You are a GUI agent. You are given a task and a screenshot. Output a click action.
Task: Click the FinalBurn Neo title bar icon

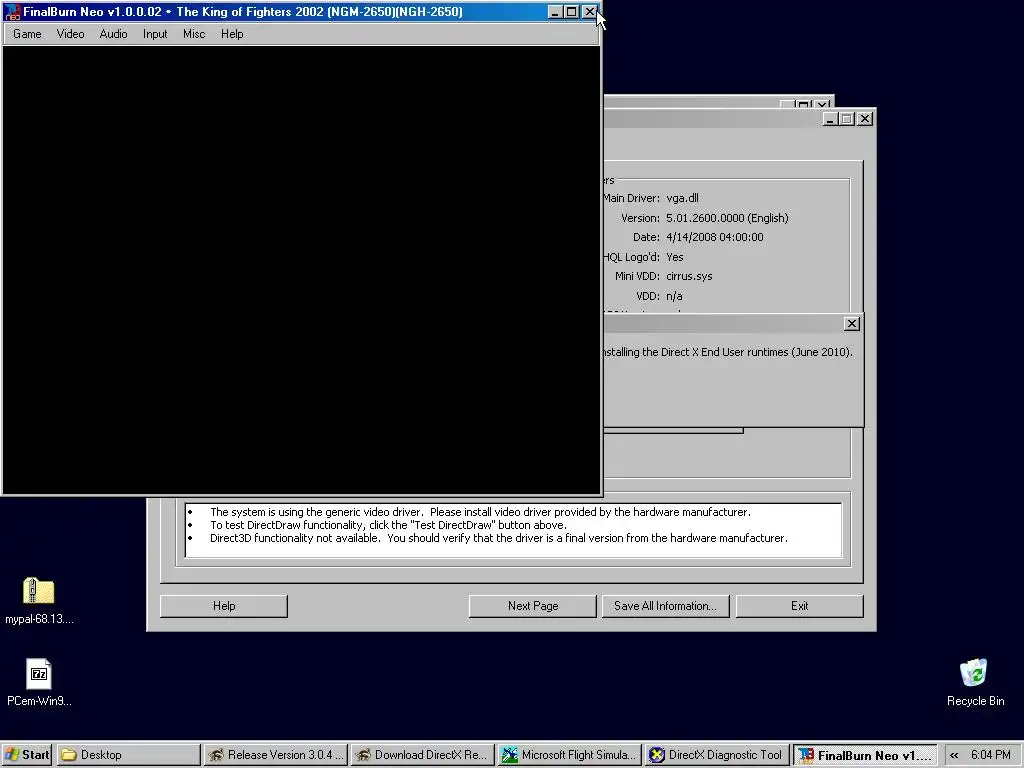tap(12, 12)
